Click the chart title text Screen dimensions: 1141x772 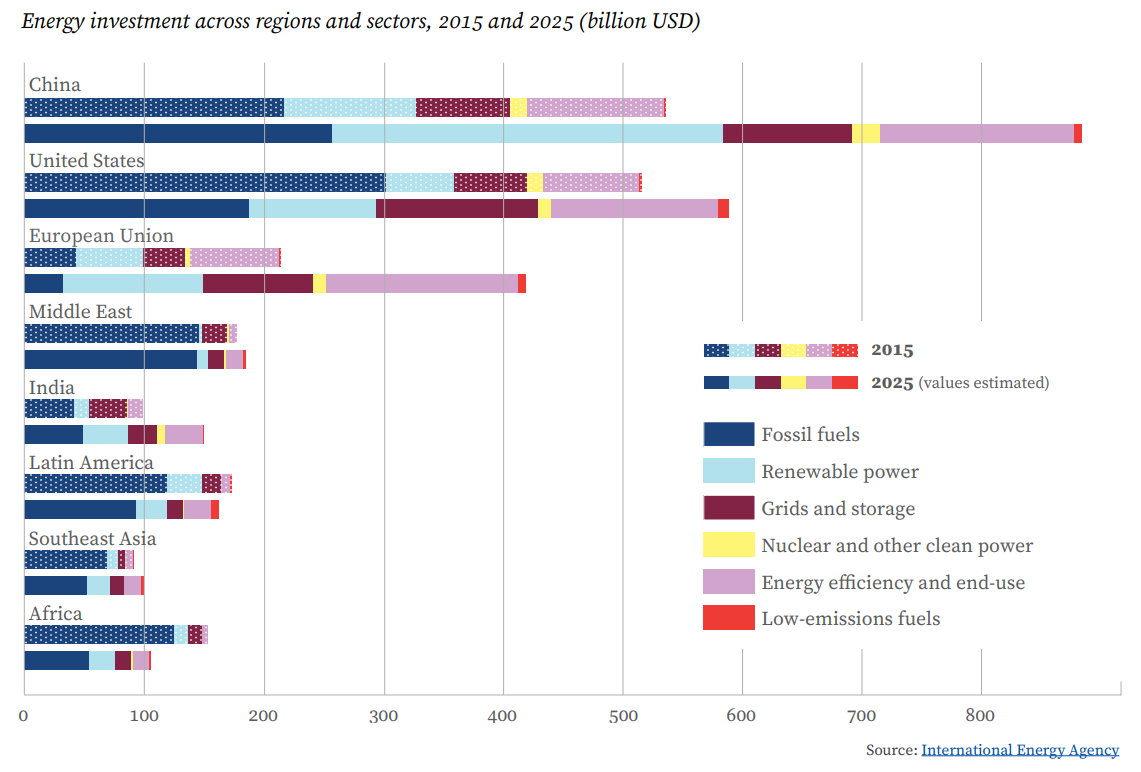360,22
